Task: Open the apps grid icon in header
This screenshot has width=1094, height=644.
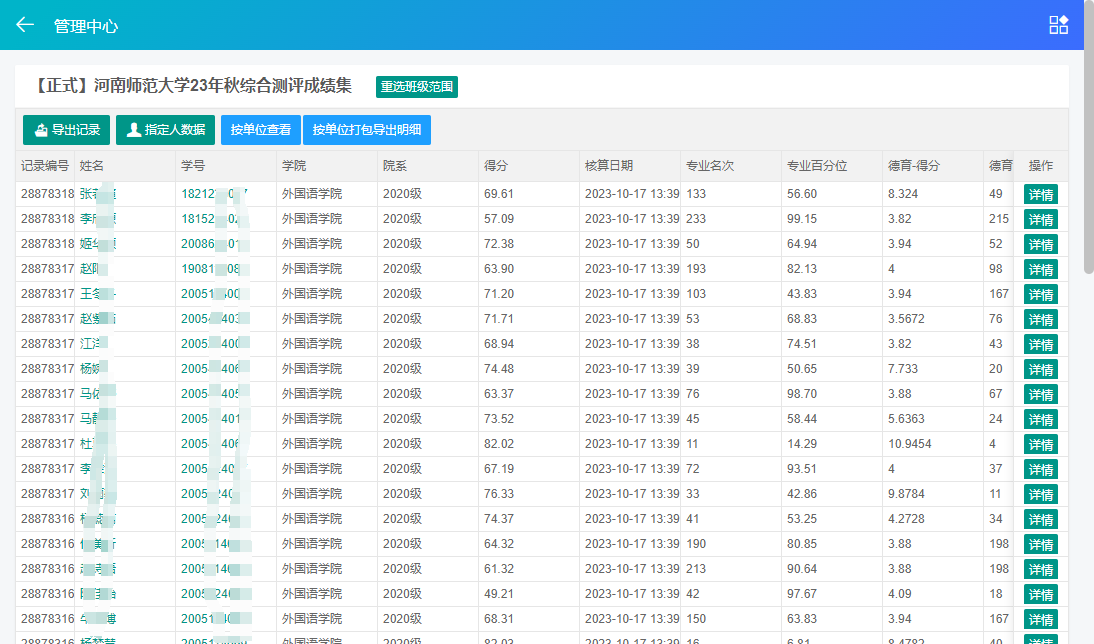Action: [x=1058, y=25]
